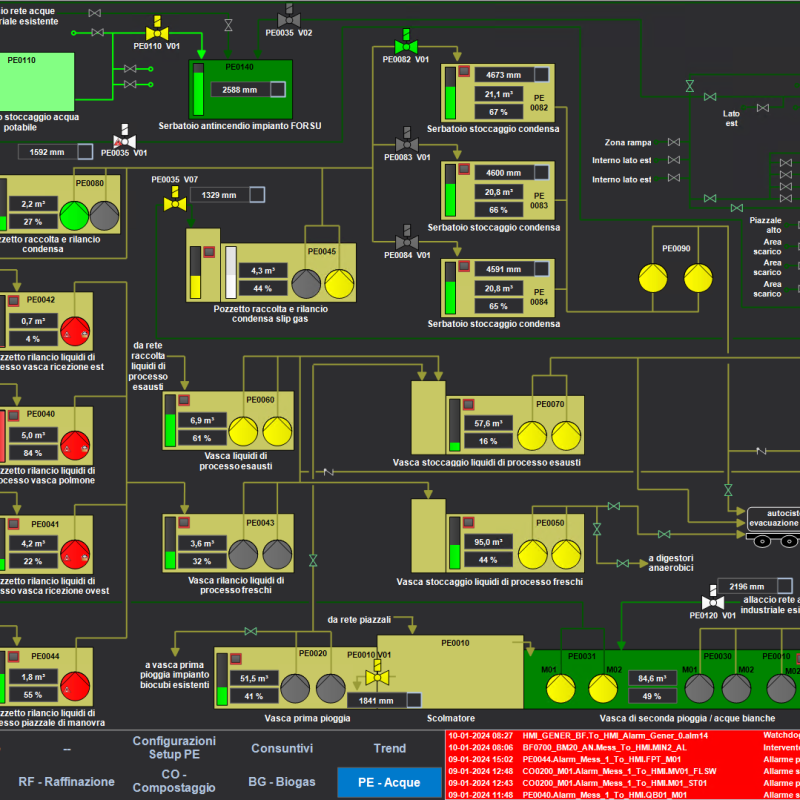The height and width of the screenshot is (800, 800).
Task: Open the red pump in PE0044
Action: 75,686
